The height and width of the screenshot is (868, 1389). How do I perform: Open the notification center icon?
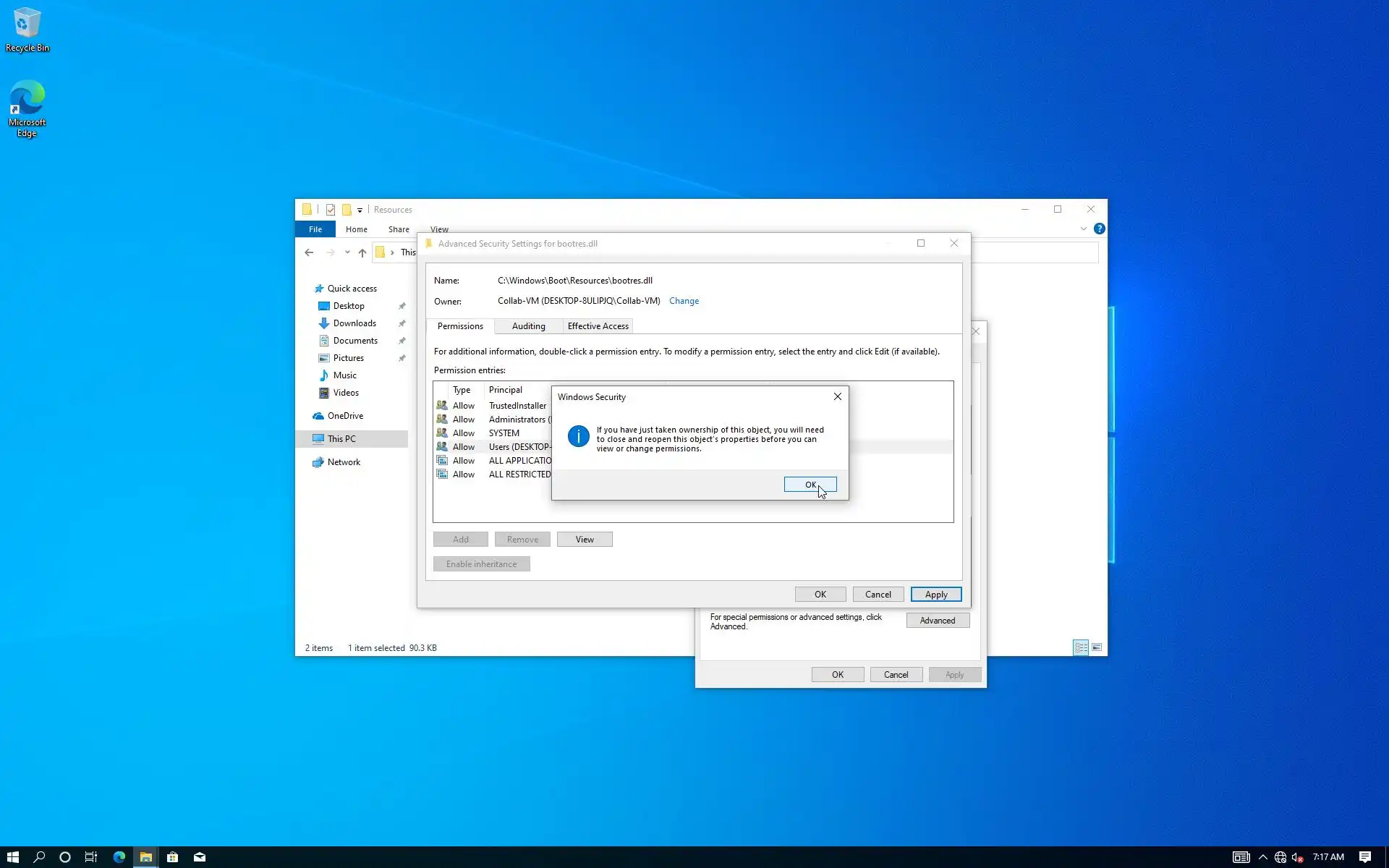pyautogui.click(x=1364, y=857)
